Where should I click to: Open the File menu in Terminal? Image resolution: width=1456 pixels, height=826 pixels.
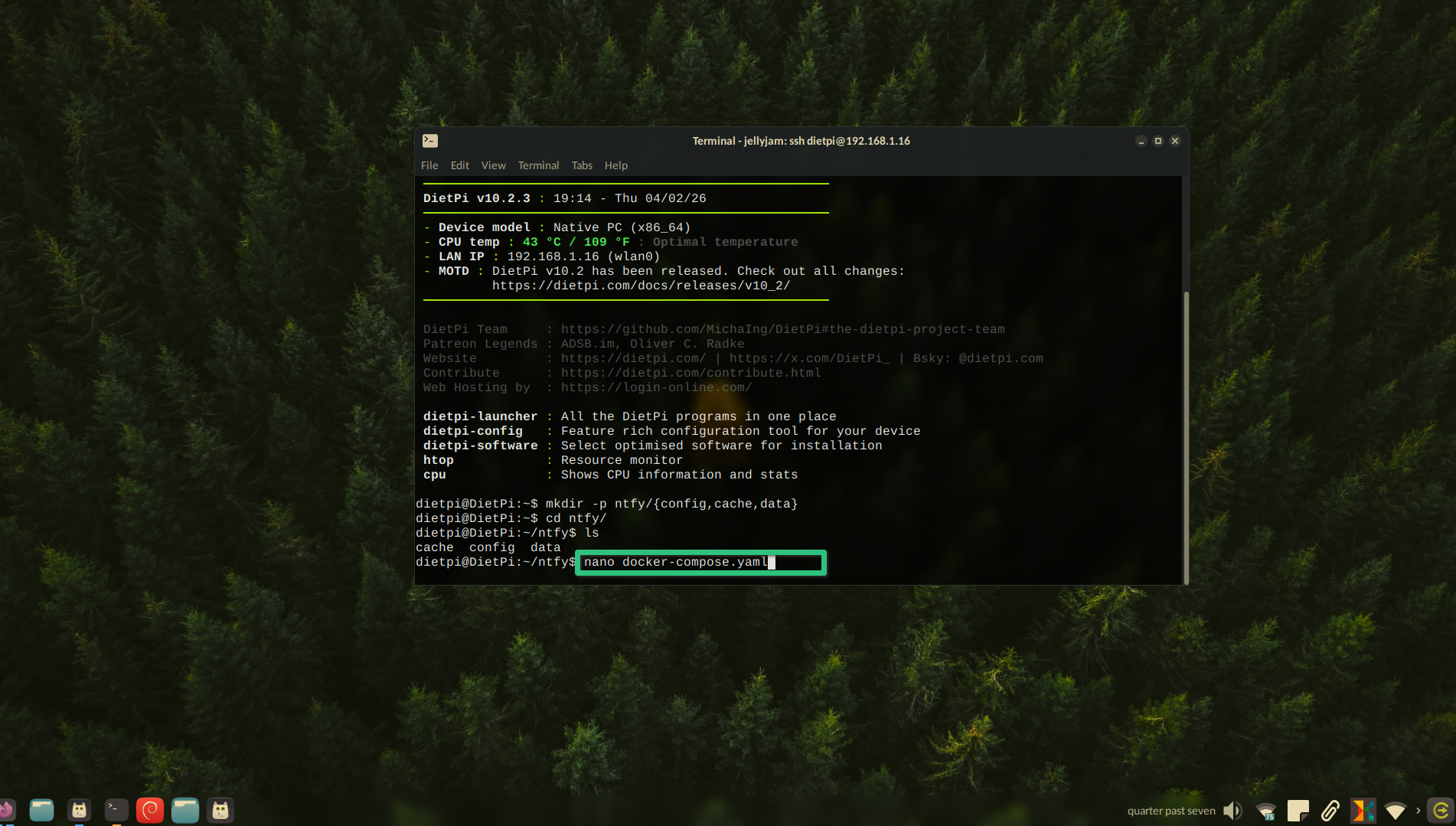click(429, 165)
